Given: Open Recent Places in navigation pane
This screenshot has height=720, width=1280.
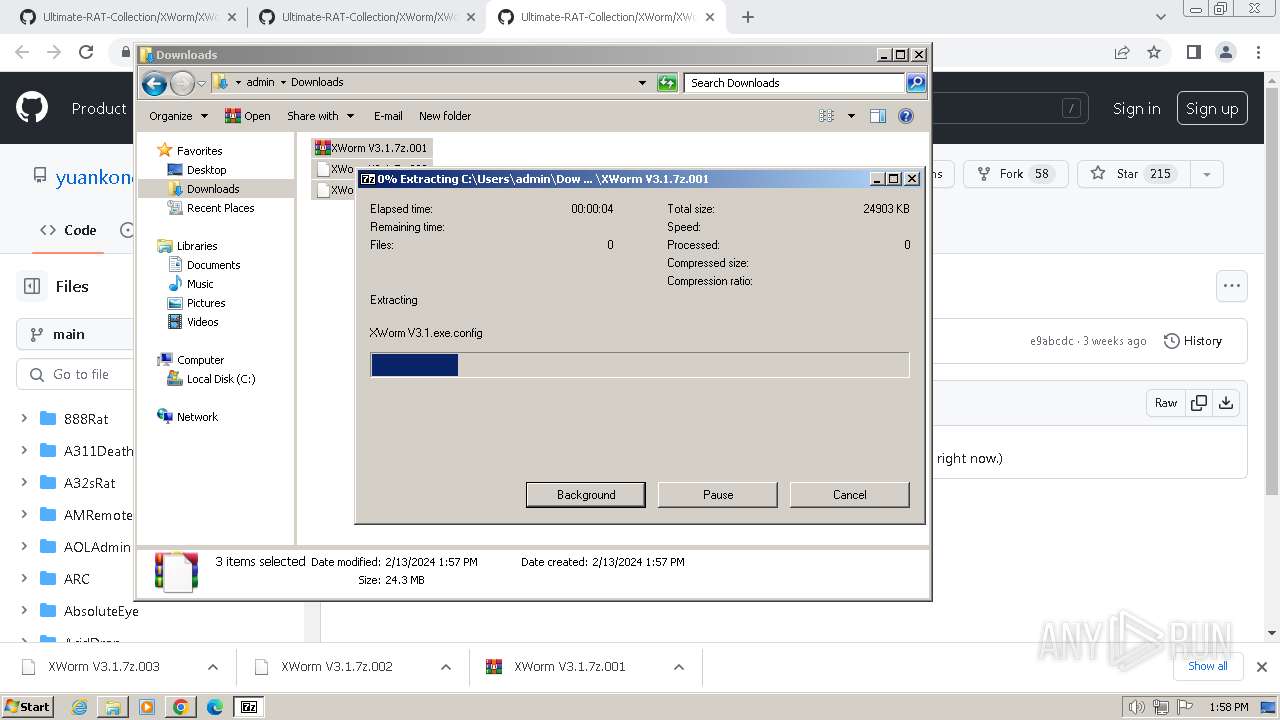Looking at the screenshot, I should click(x=220, y=208).
